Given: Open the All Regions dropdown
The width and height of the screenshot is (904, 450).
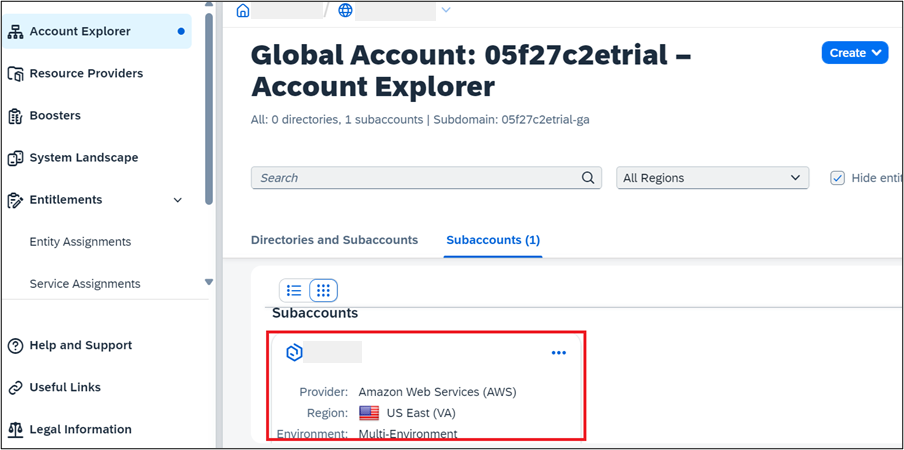Looking at the screenshot, I should coord(712,178).
